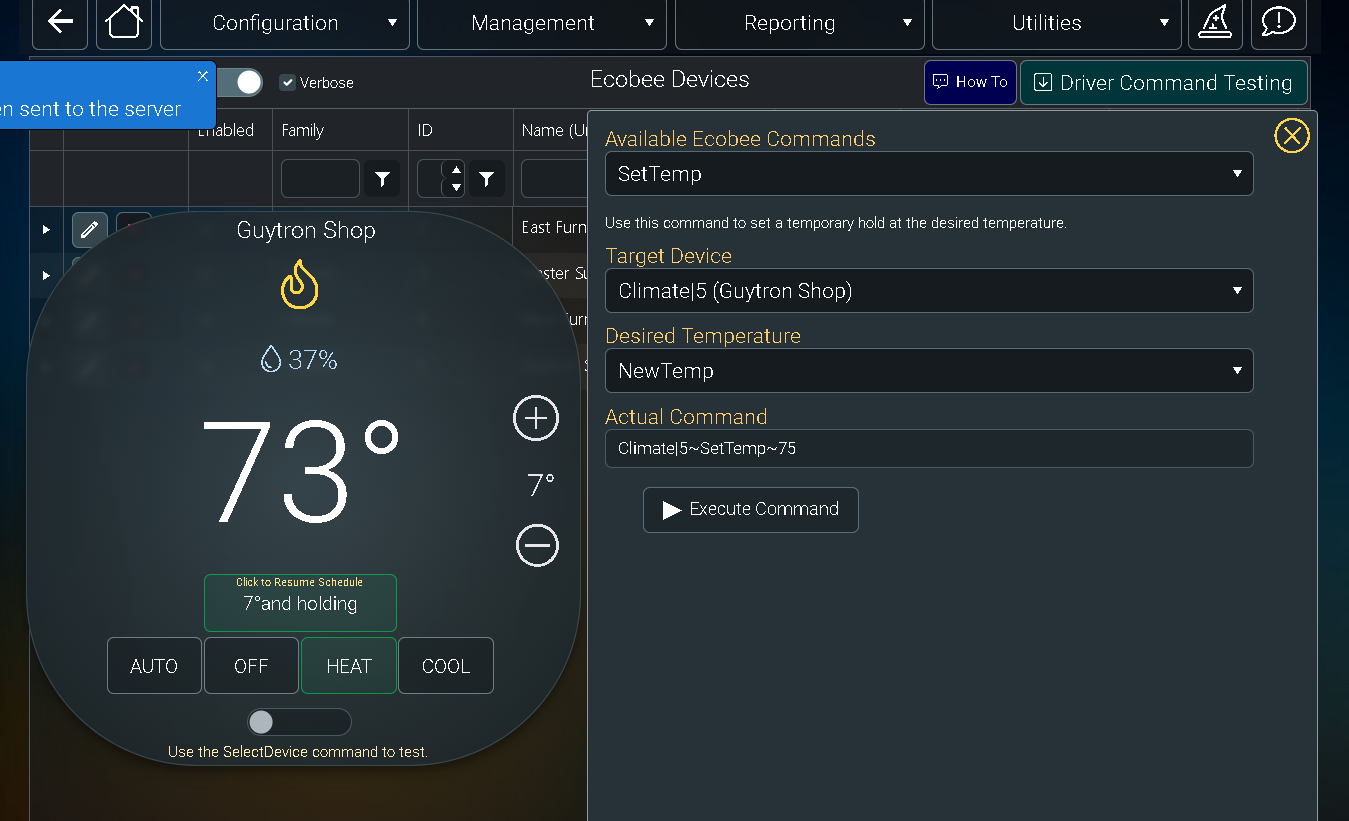The width and height of the screenshot is (1349, 821).
Task: Set thermostat mode to AUTO
Action: (154, 666)
